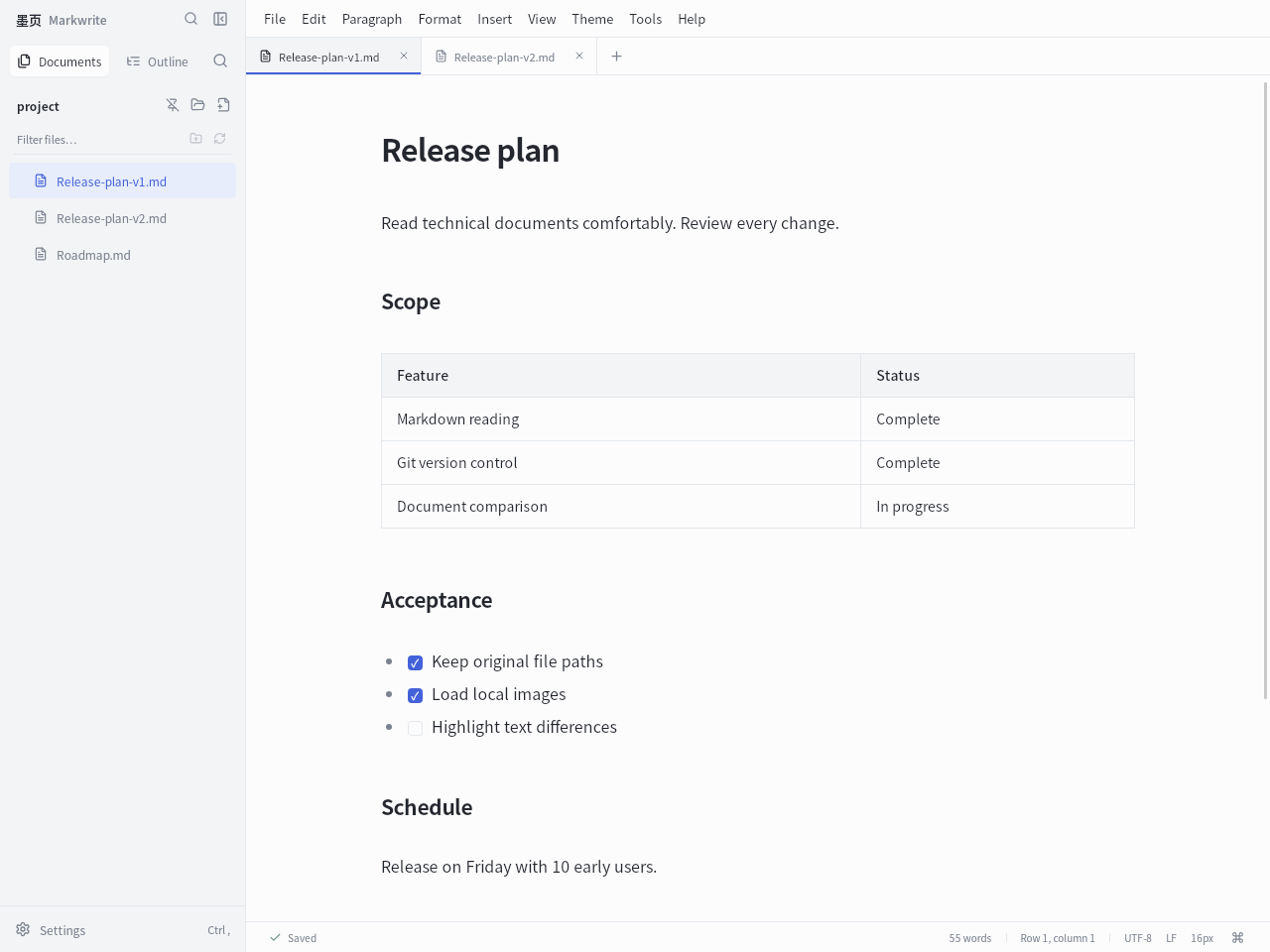Add a new tab with plus button
1270x952 pixels.
[x=616, y=57]
